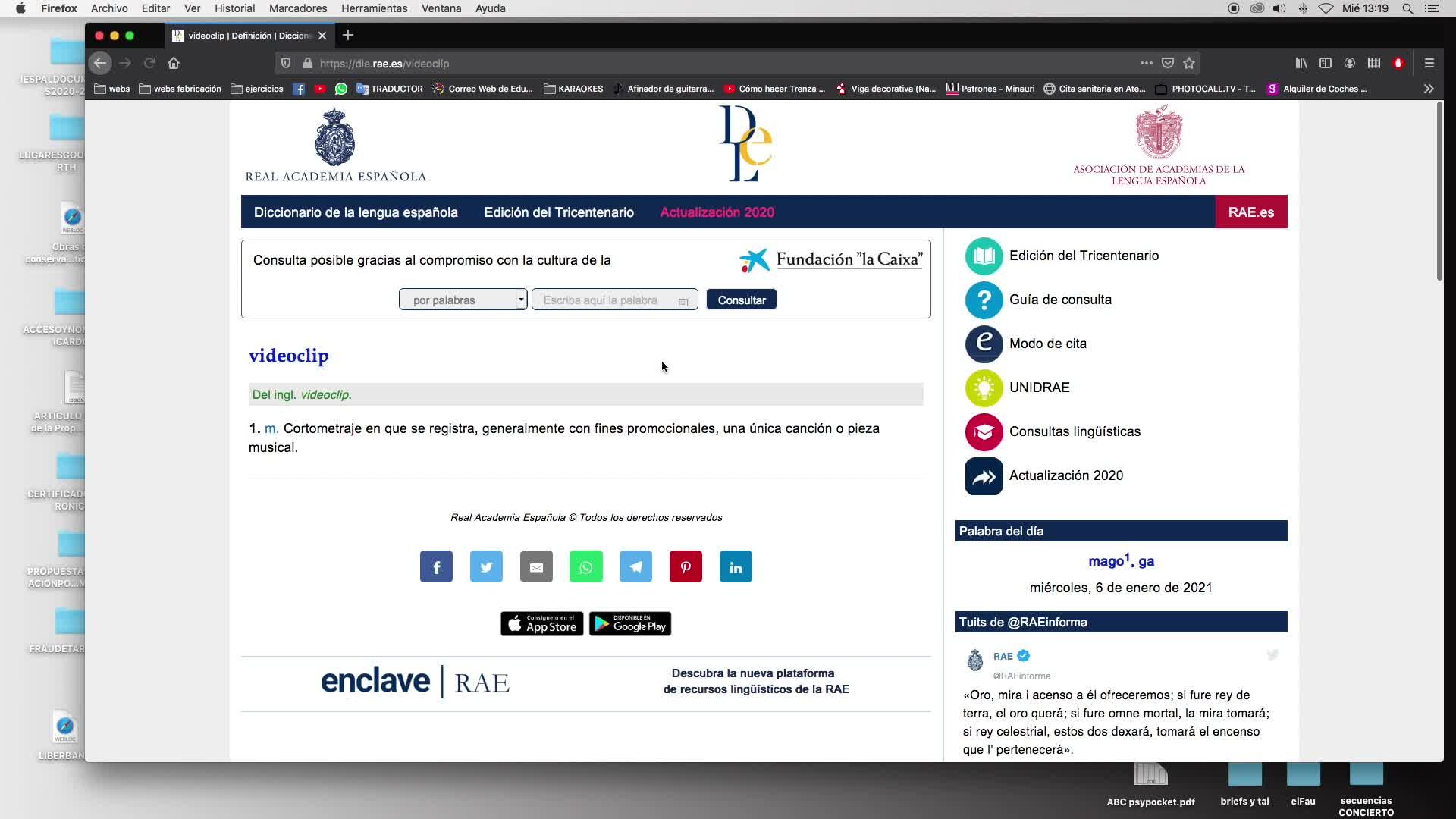The height and width of the screenshot is (819, 1456).
Task: Open the Guía de consulta question-mark icon
Action: [984, 300]
